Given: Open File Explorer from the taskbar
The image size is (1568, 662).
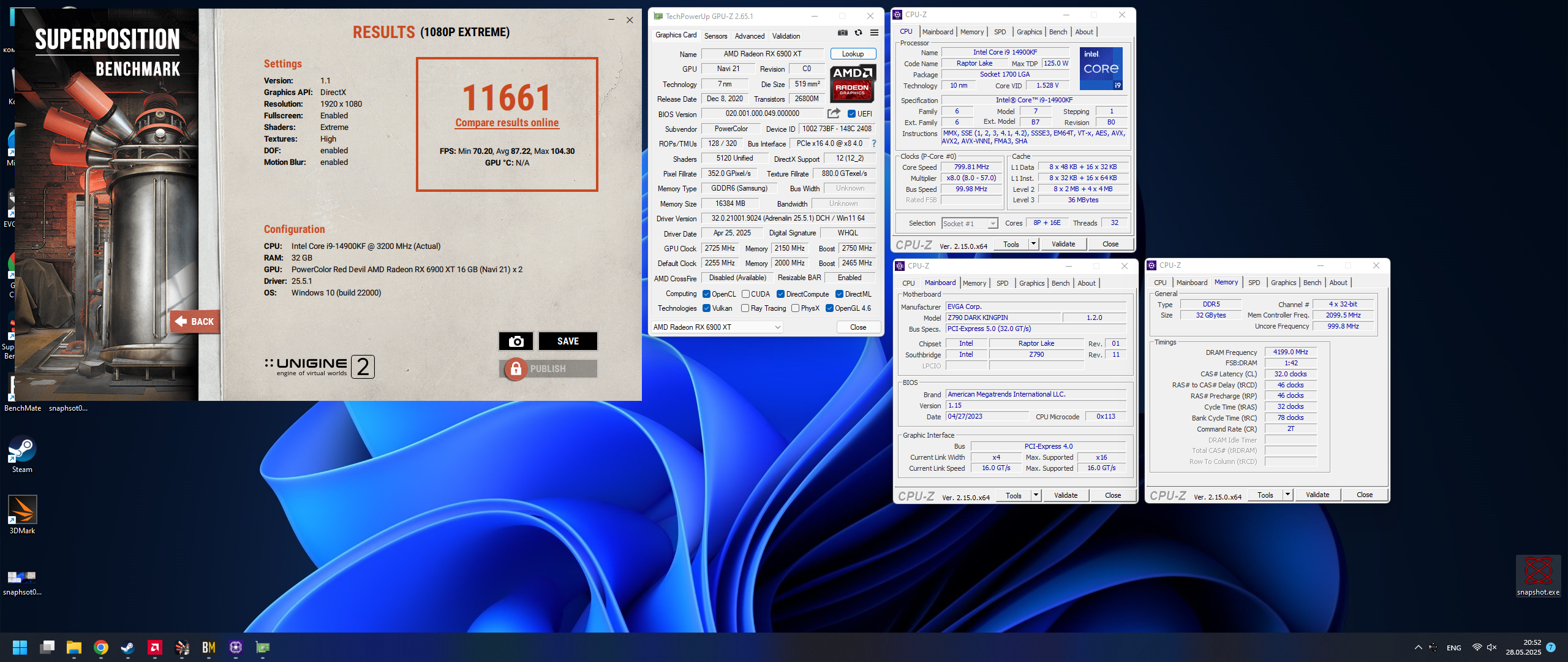Looking at the screenshot, I should (x=74, y=647).
